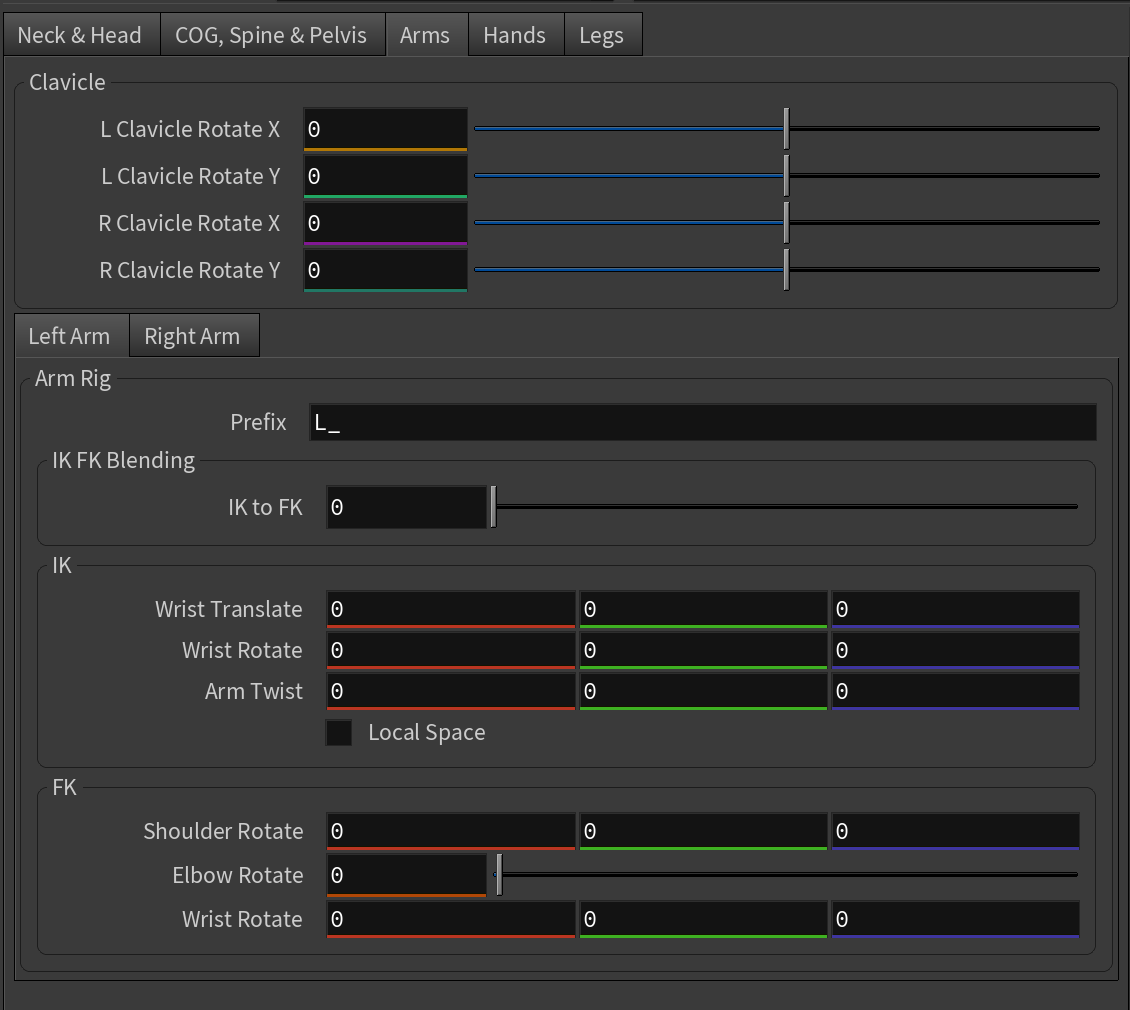Screen dimensions: 1130x1010
Task: Click the Shoulder Rotate X field
Action: pyautogui.click(x=450, y=831)
